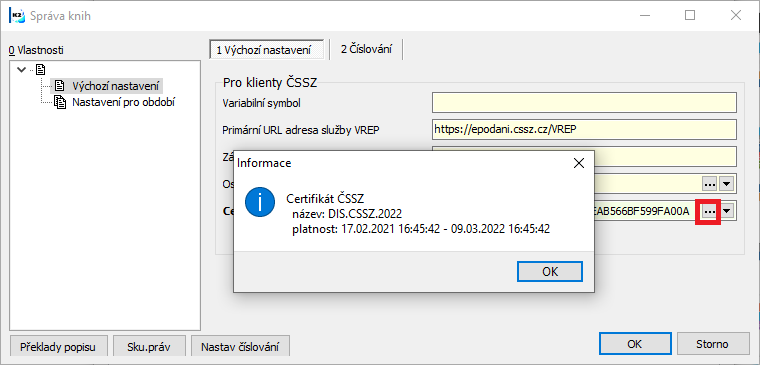
Task: Click the Variabilní symbol input field
Action: coord(584,103)
